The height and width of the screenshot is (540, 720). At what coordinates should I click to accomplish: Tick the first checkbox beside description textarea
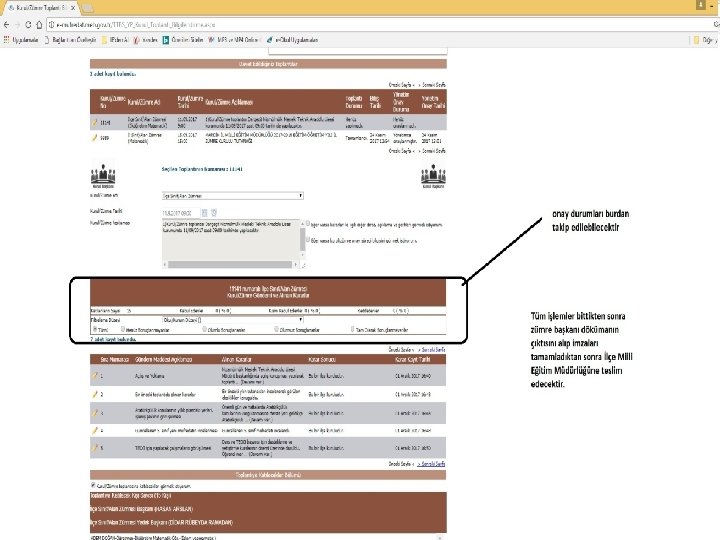coord(308,224)
